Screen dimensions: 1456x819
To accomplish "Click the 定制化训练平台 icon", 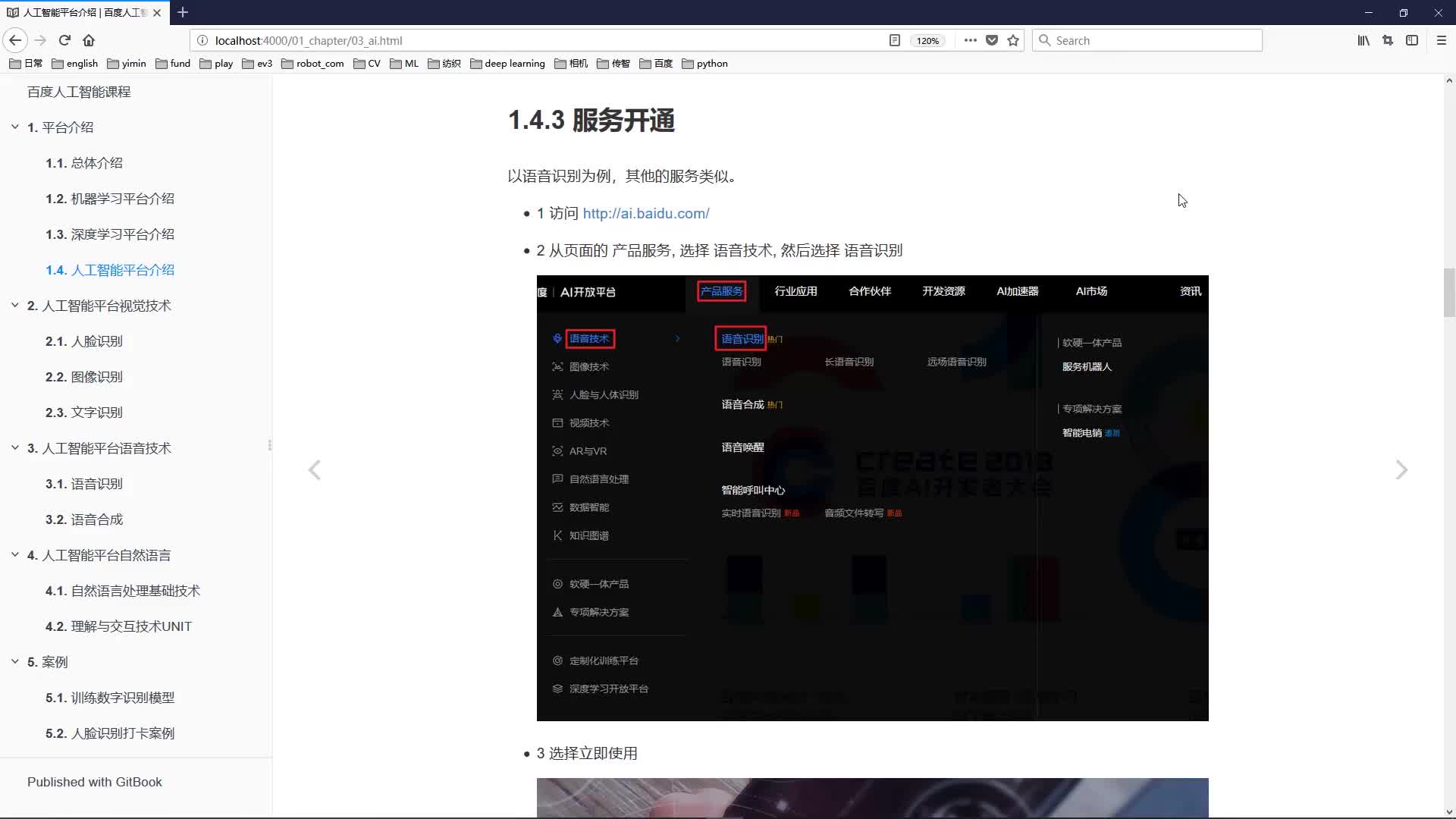I will pyautogui.click(x=557, y=660).
